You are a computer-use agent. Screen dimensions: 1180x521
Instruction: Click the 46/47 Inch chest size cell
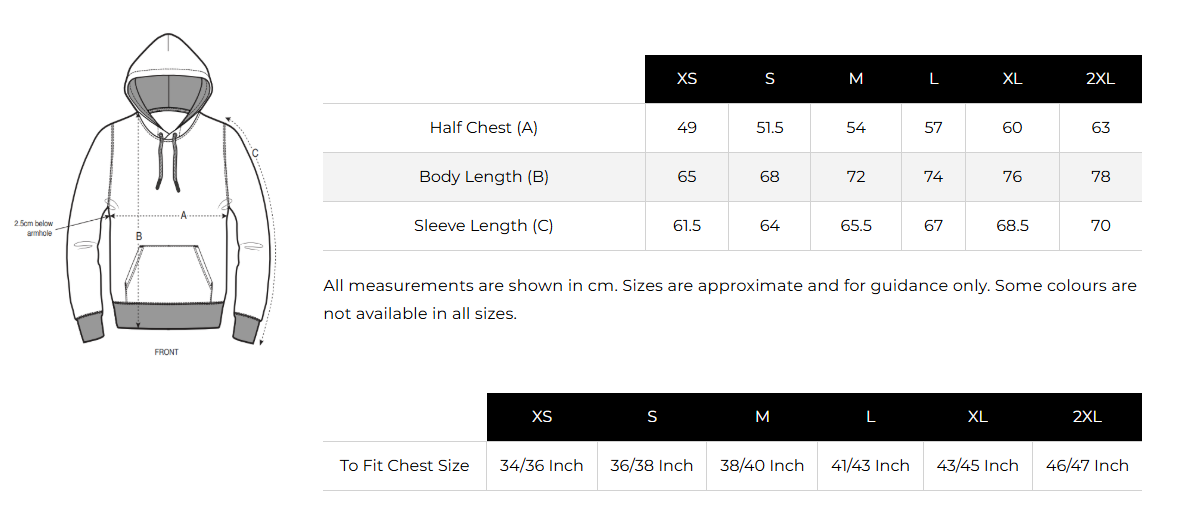1087,466
